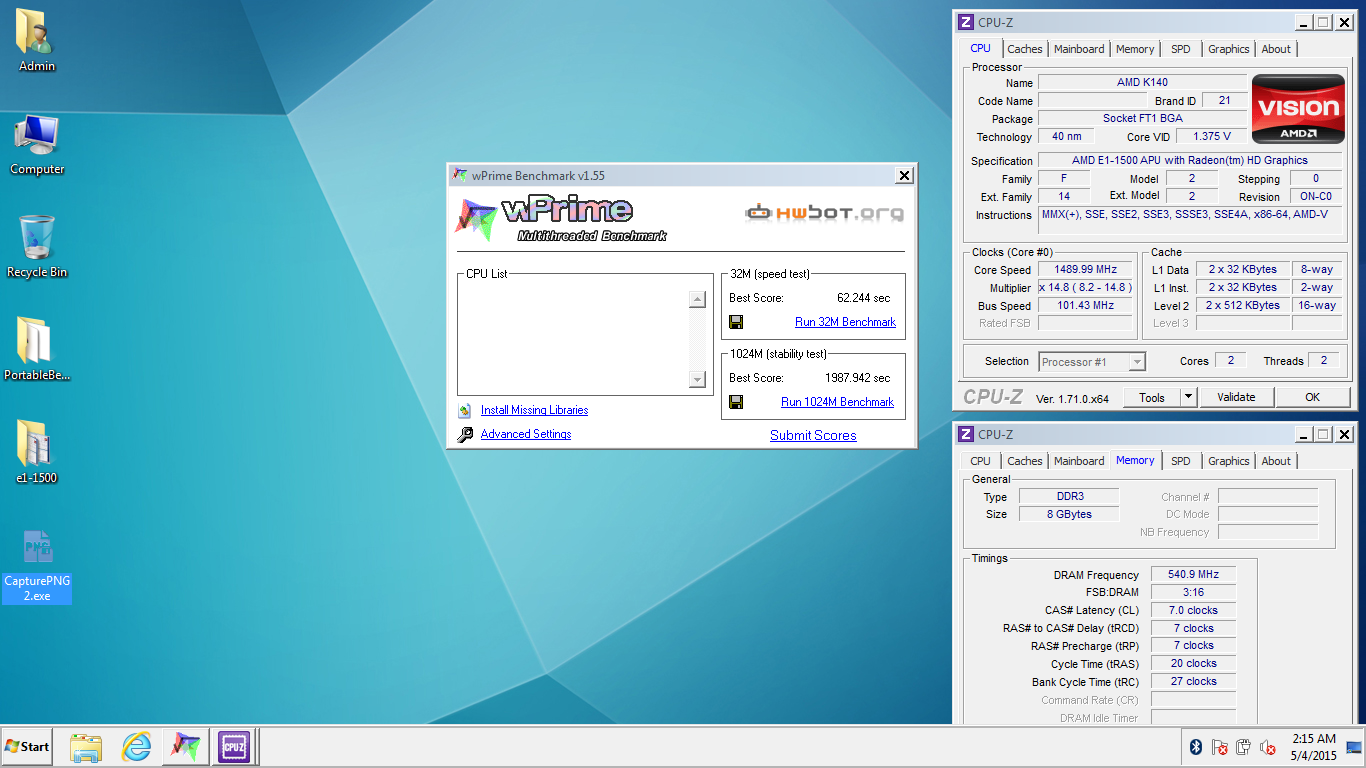Click the CPU List scroll up arrow
The width and height of the screenshot is (1366, 768).
pos(697,299)
